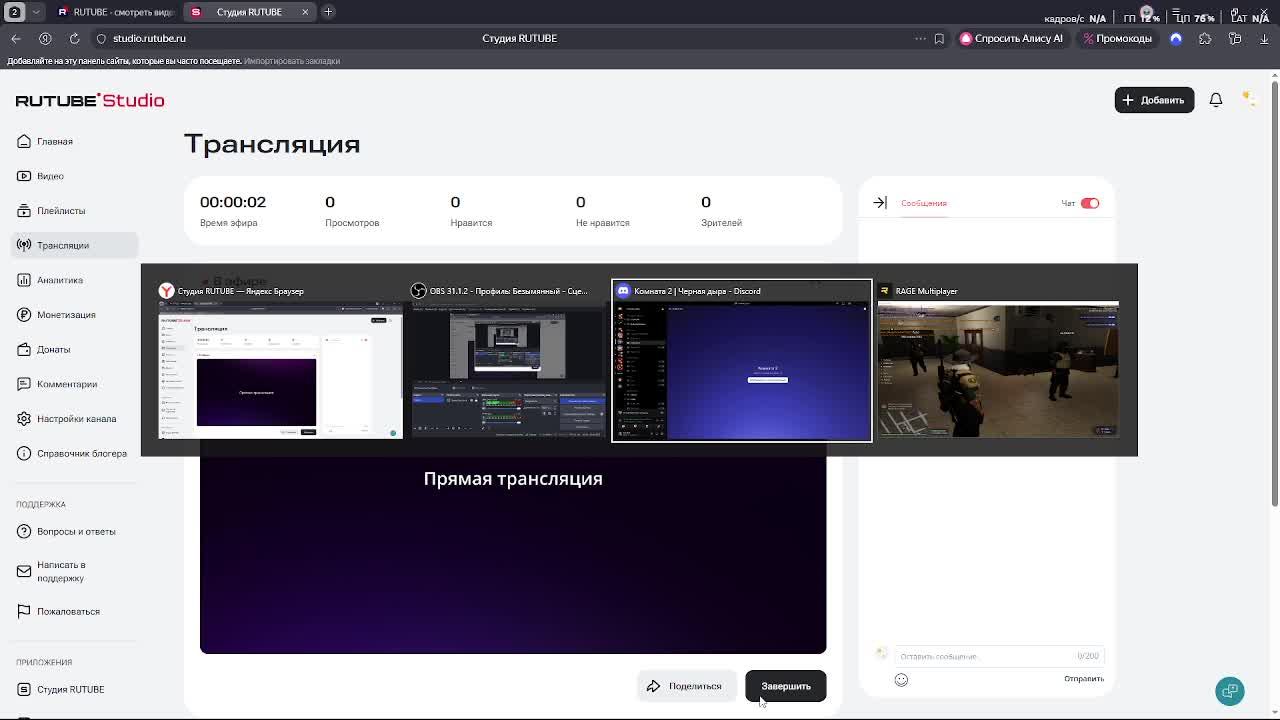Image resolution: width=1280 pixels, height=720 pixels.
Task: Switch to the Сообщения tab
Action: pyautogui.click(x=923, y=203)
